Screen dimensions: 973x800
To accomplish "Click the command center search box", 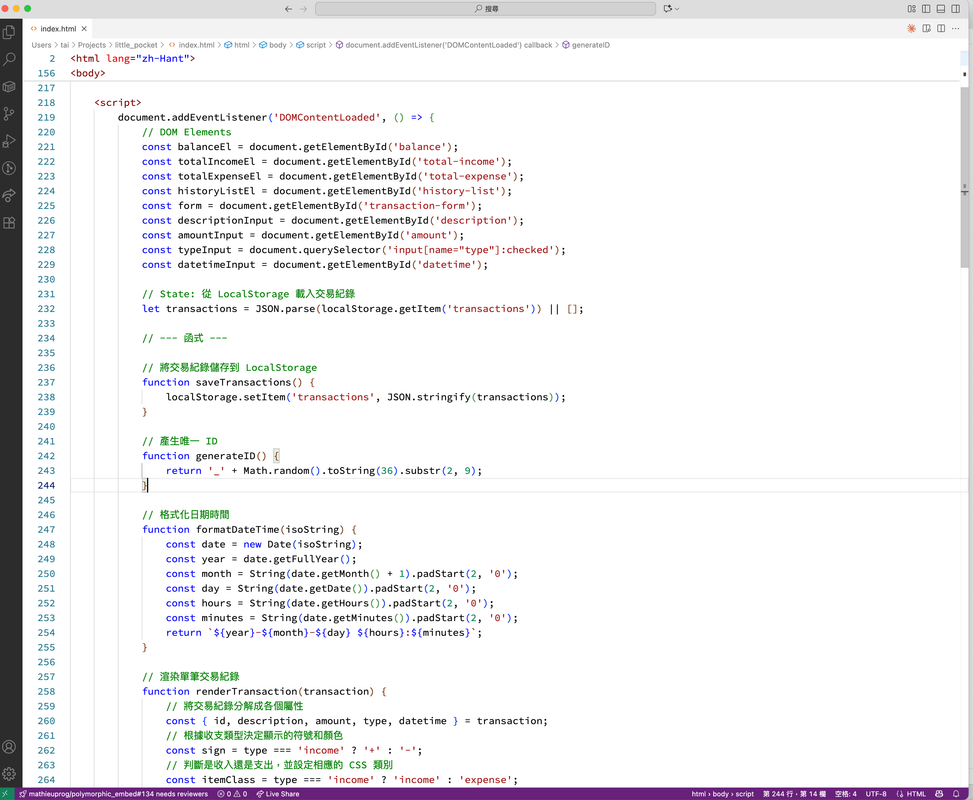I will coord(485,9).
